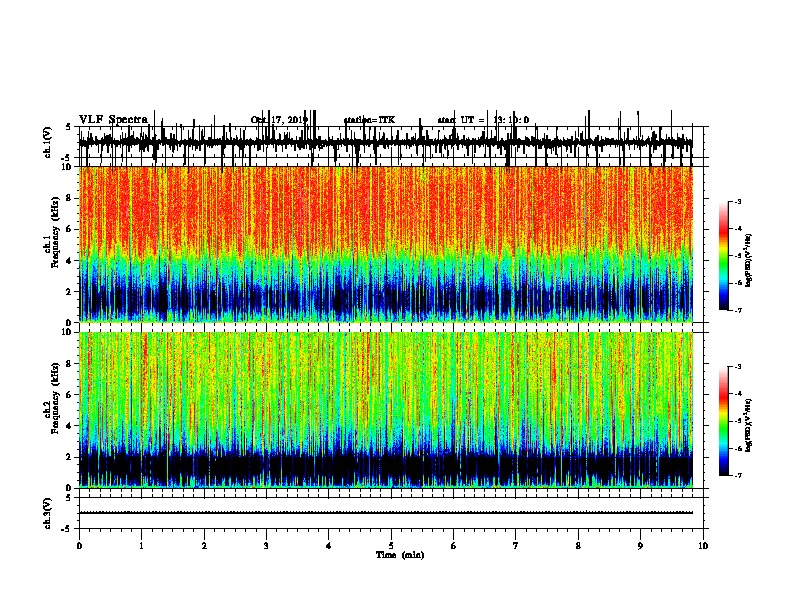
Task: Click the "Time (min)" x-axis label
Action: point(400,555)
